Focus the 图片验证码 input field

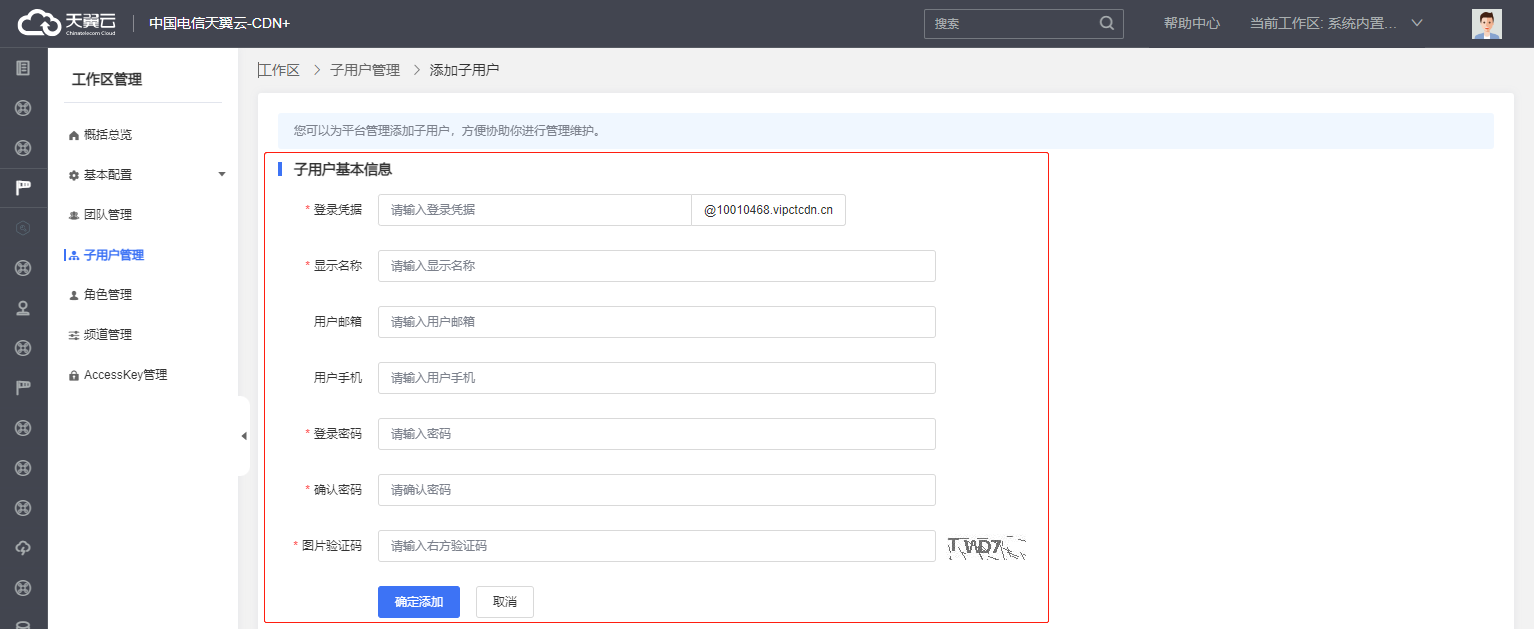coord(657,546)
